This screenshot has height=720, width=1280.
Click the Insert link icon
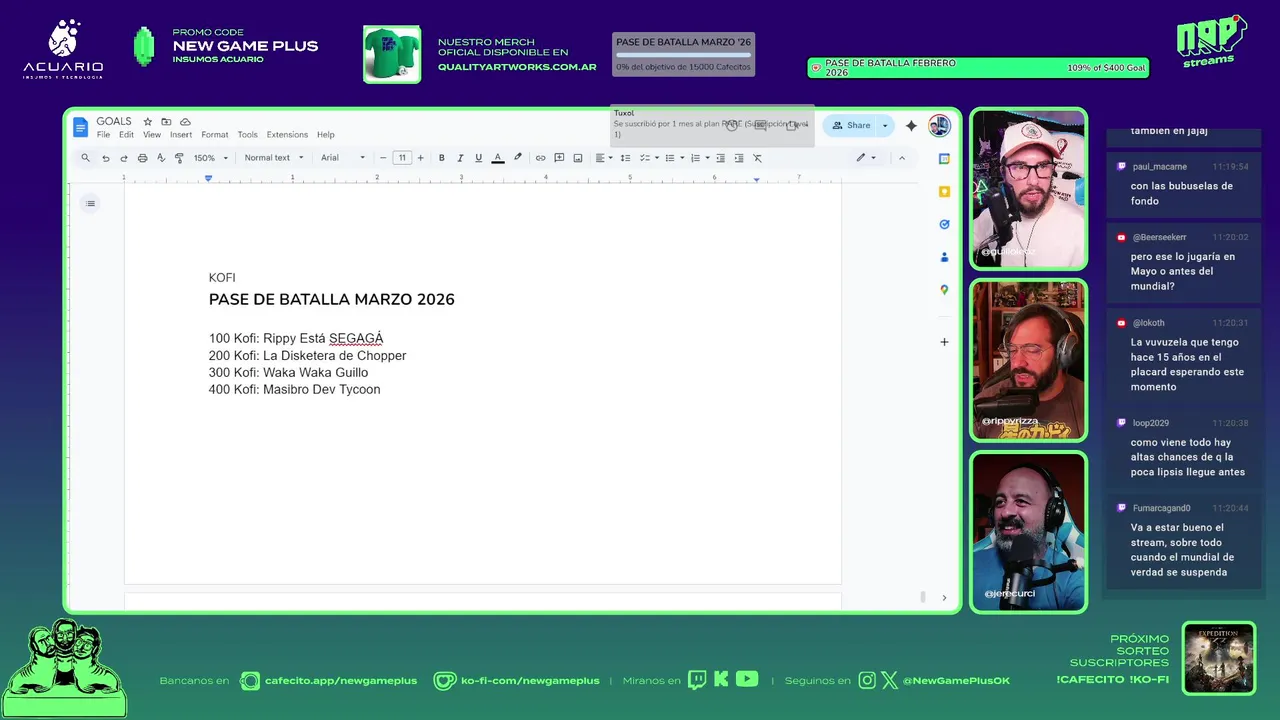pyautogui.click(x=540, y=158)
